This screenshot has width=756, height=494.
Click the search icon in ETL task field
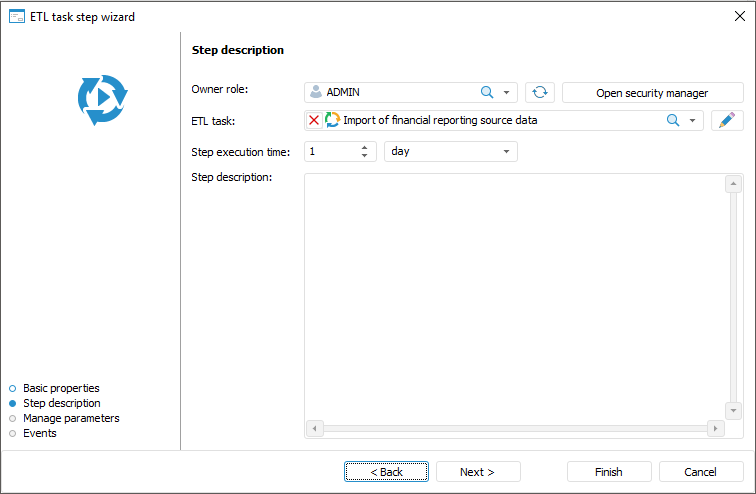[673, 120]
